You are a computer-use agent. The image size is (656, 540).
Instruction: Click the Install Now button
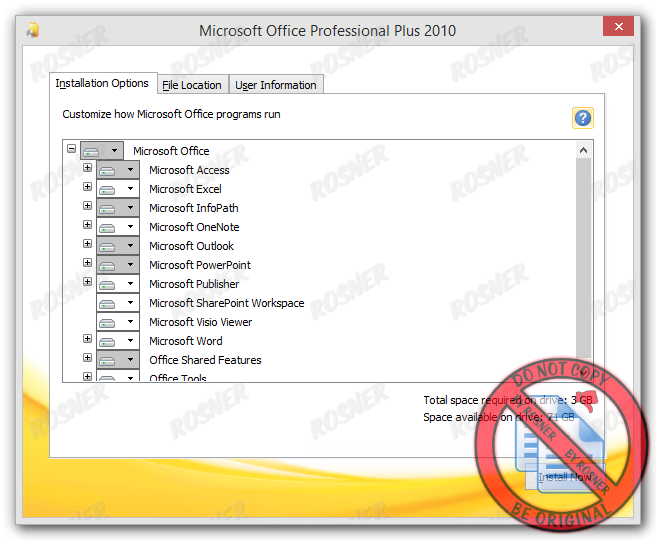click(x=565, y=477)
